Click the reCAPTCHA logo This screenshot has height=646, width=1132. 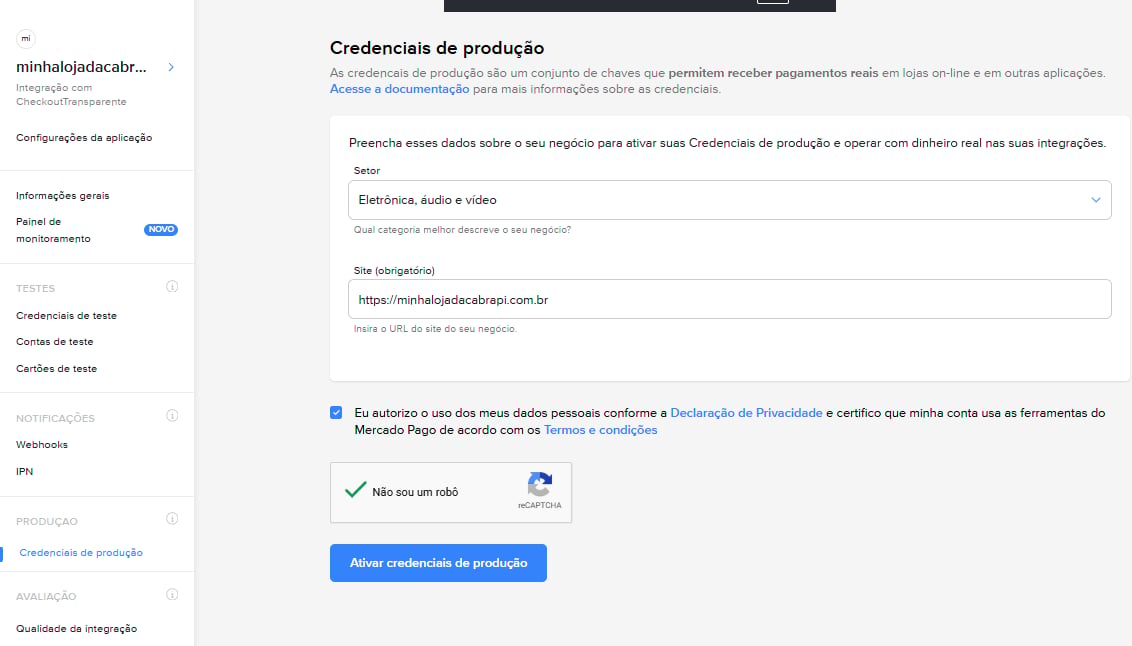click(539, 484)
